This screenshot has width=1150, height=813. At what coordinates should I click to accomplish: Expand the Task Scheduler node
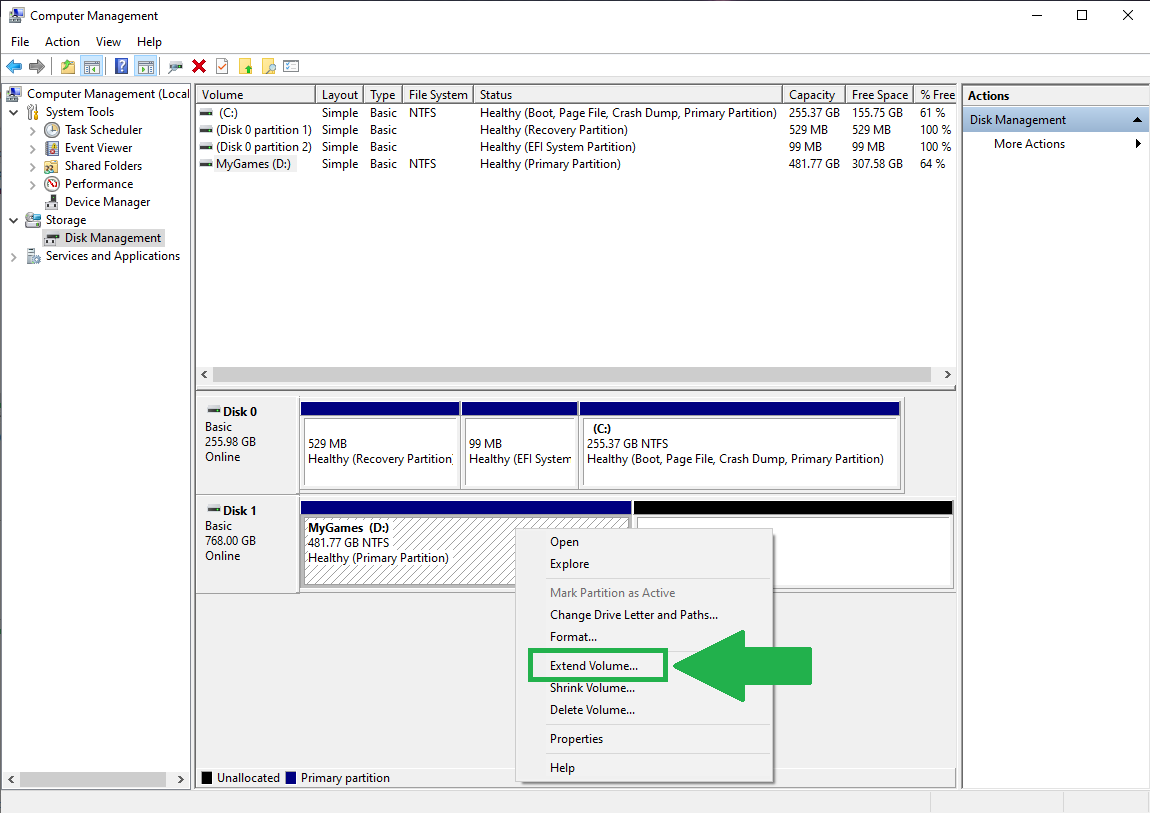(x=32, y=130)
